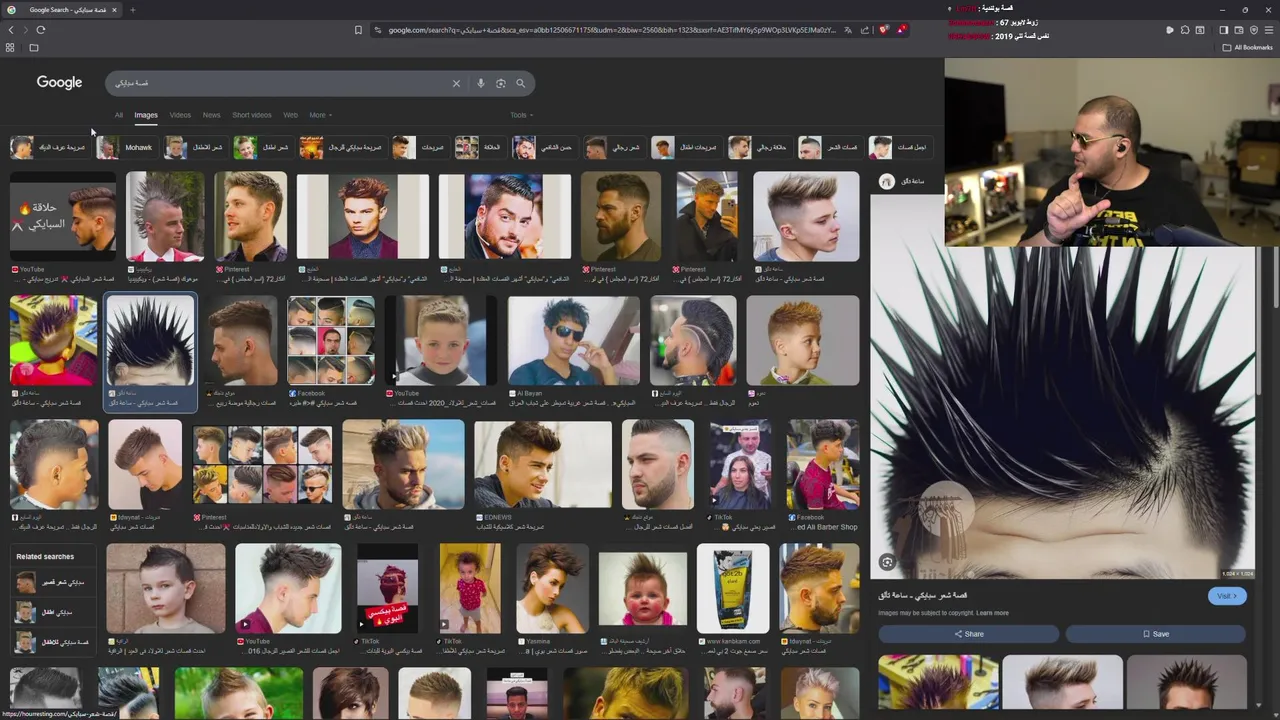This screenshot has height=720, width=1280.
Task: Open the hair gel tube product thumbnail
Action: tap(733, 588)
